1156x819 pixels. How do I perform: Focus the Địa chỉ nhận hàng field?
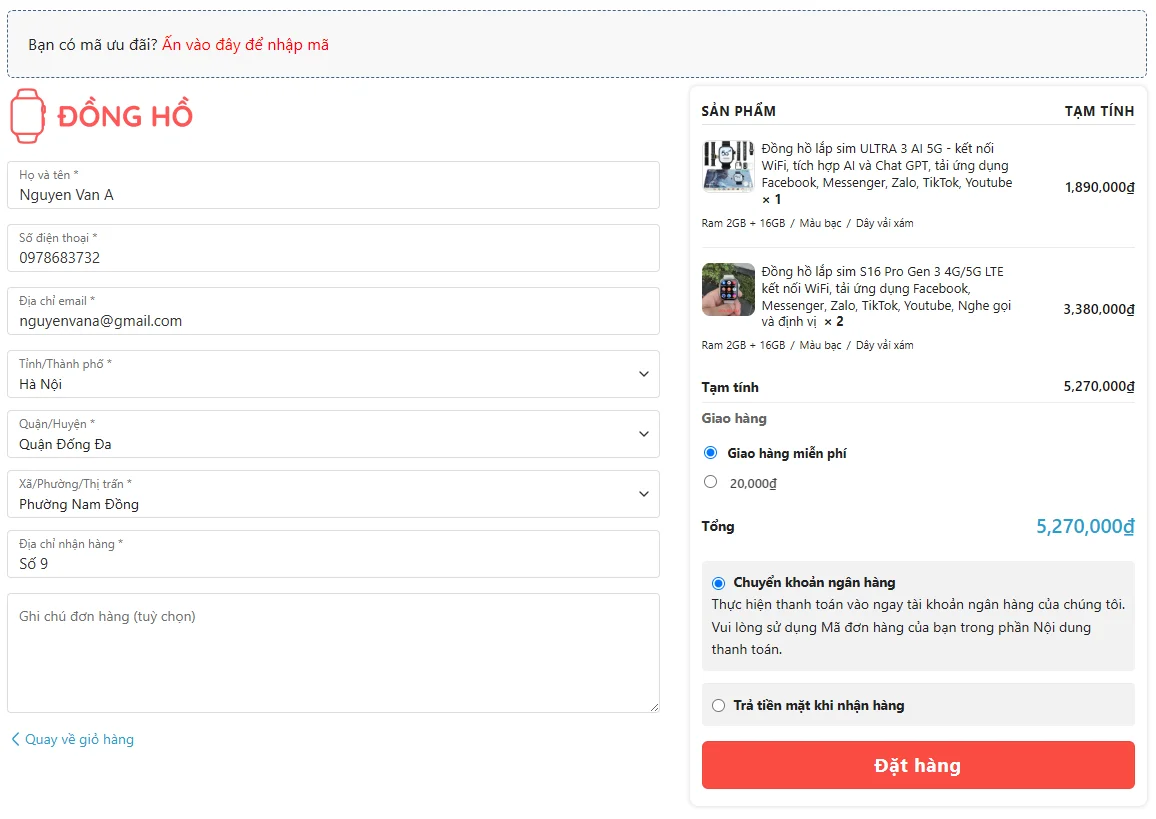[333, 554]
